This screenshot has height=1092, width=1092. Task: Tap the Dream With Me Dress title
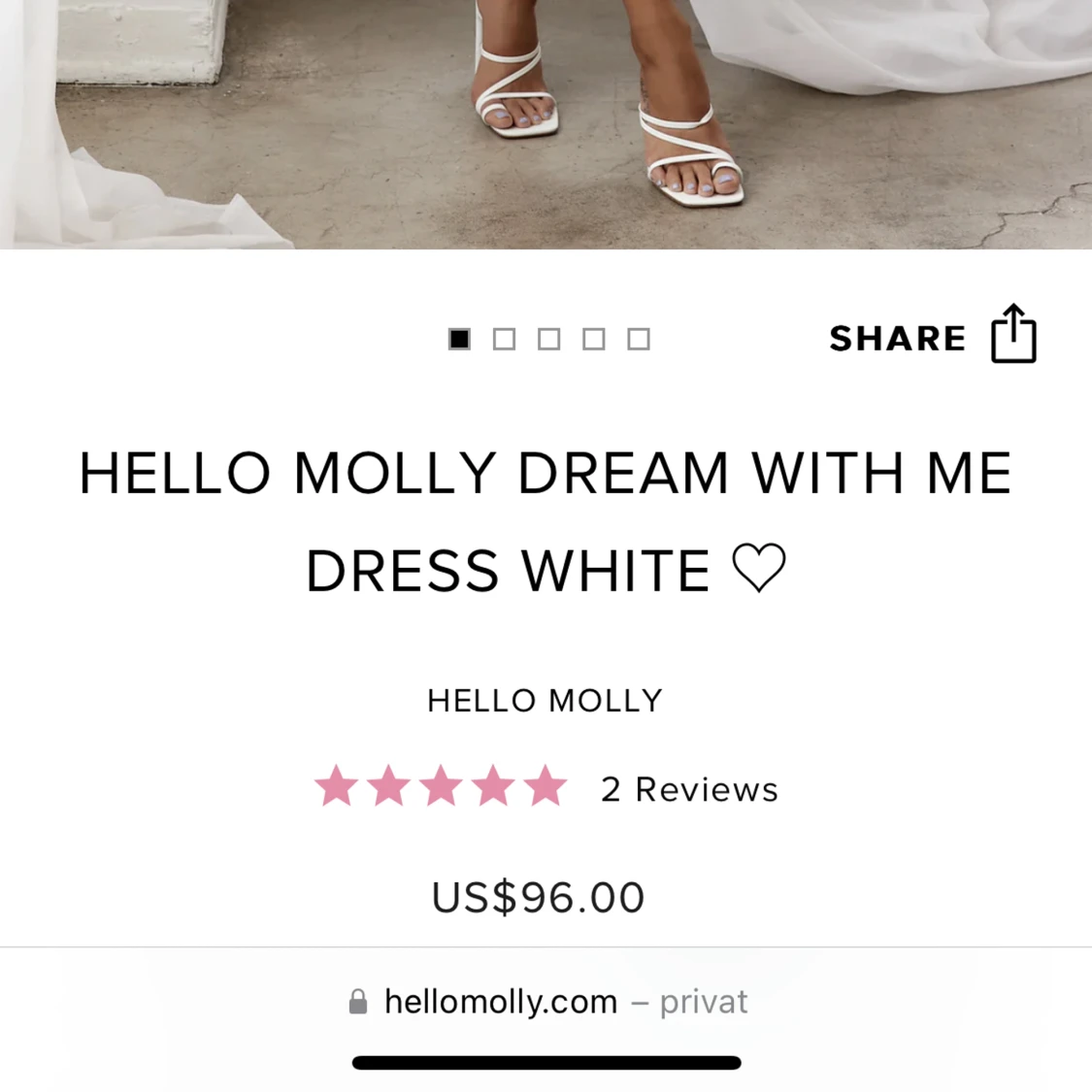click(546, 520)
